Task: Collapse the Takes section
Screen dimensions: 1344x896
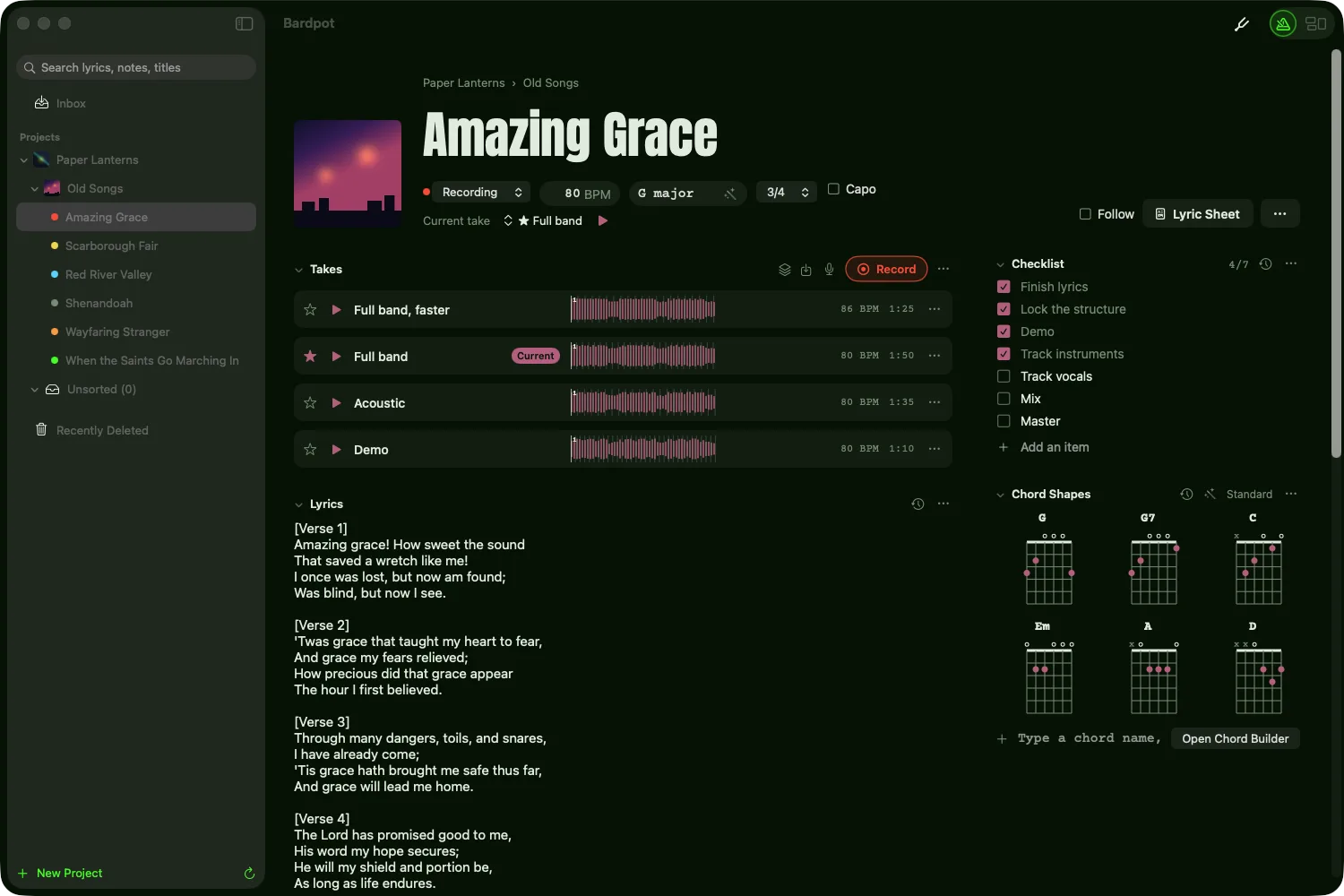Action: click(x=298, y=270)
